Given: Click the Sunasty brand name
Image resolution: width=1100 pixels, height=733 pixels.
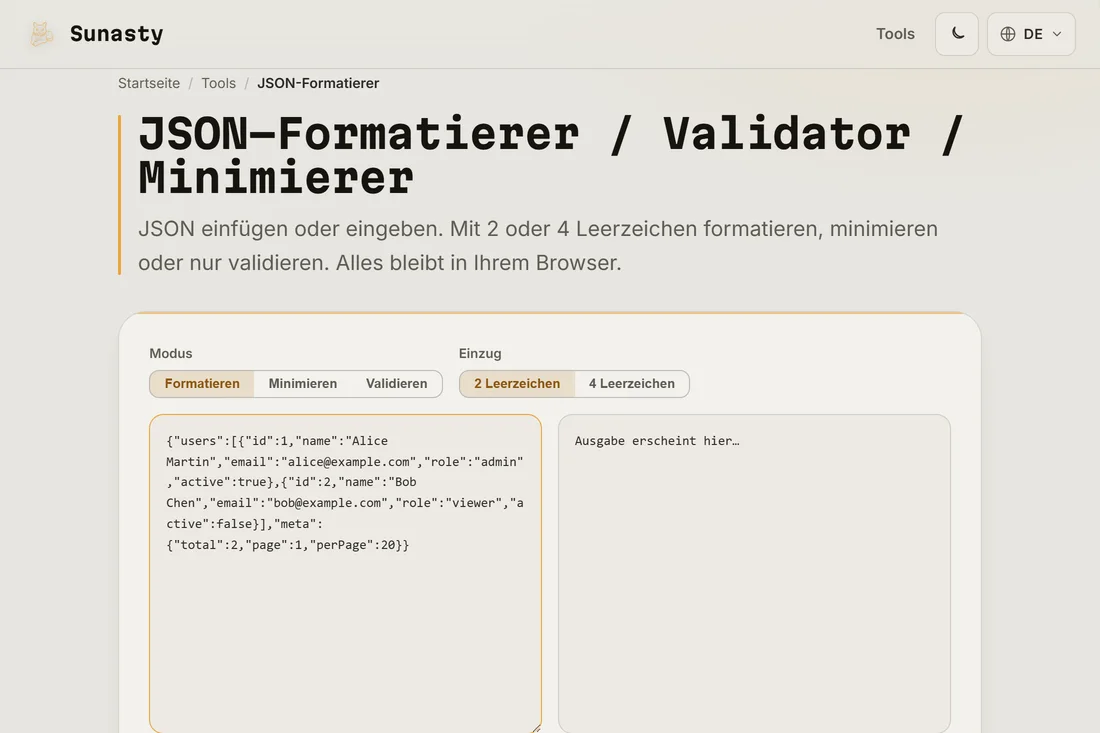Looking at the screenshot, I should [x=116, y=34].
